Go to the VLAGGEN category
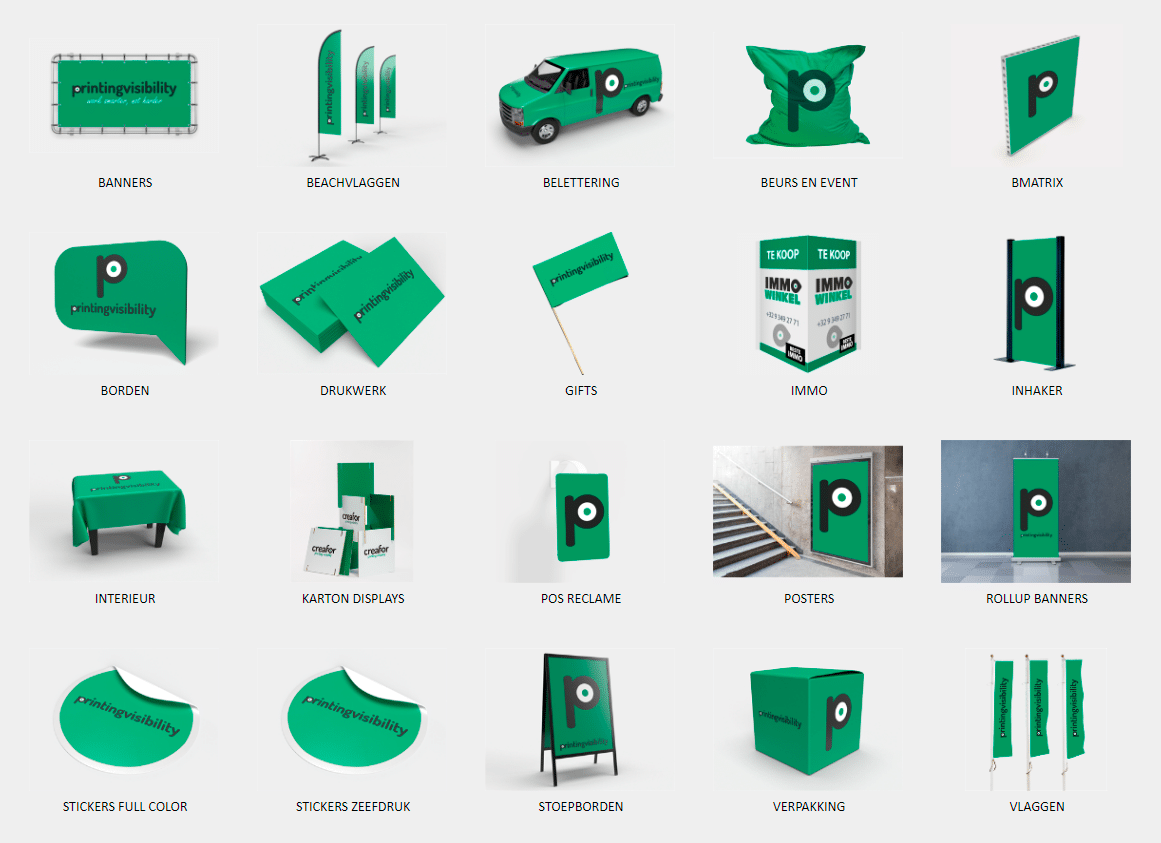Screen dimensions: 1161x843 1037,806
